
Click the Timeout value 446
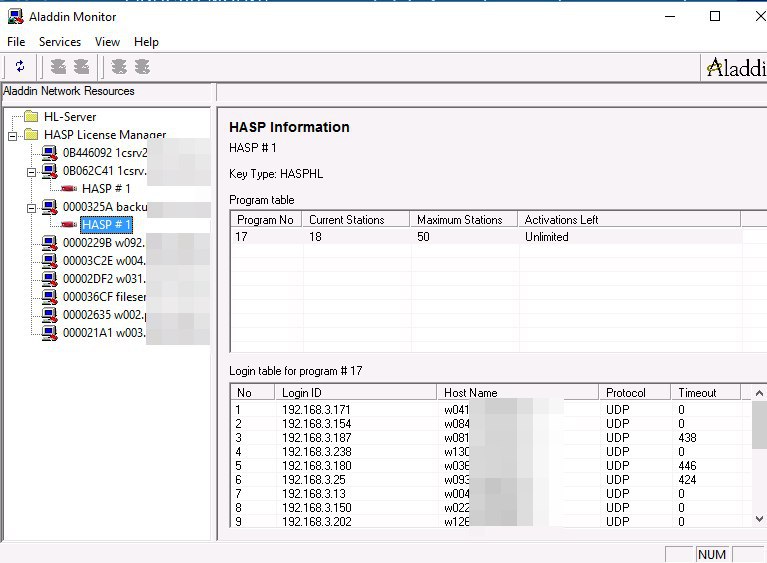click(x=687, y=466)
